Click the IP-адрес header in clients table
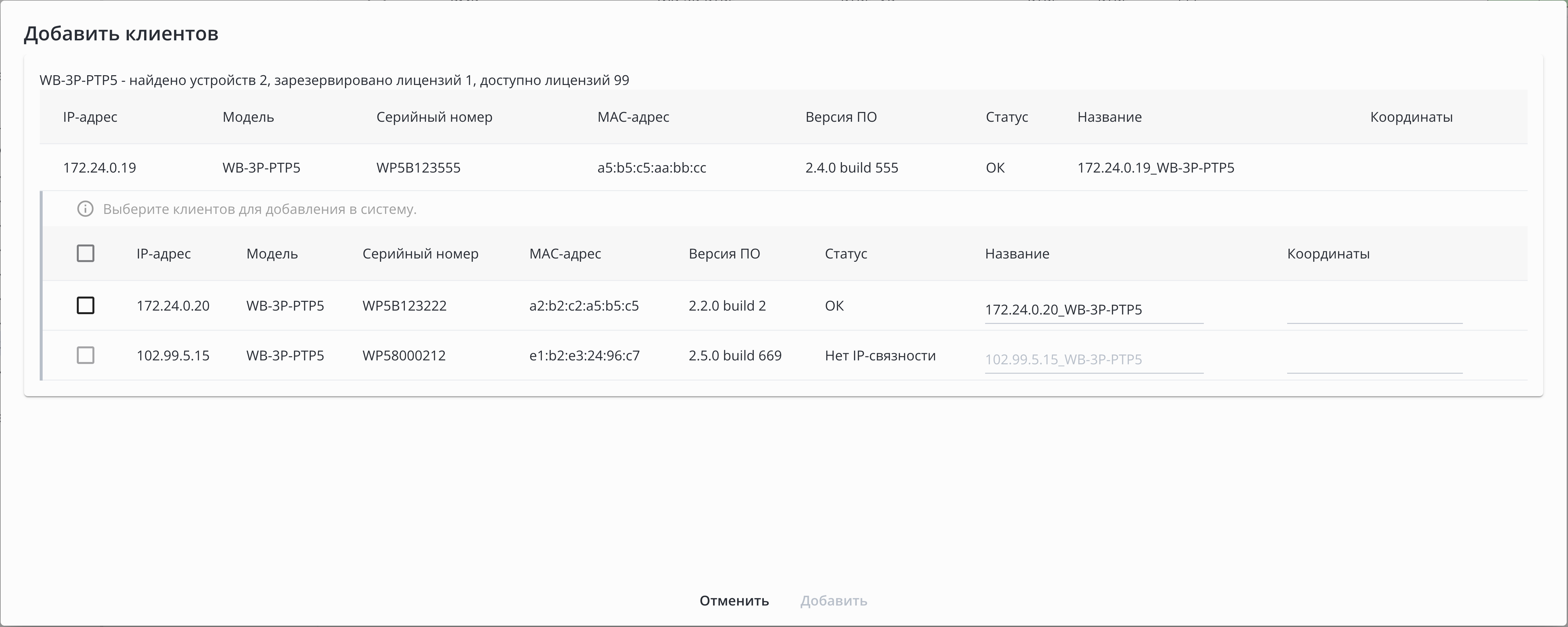The height and width of the screenshot is (627, 1568). pos(163,254)
